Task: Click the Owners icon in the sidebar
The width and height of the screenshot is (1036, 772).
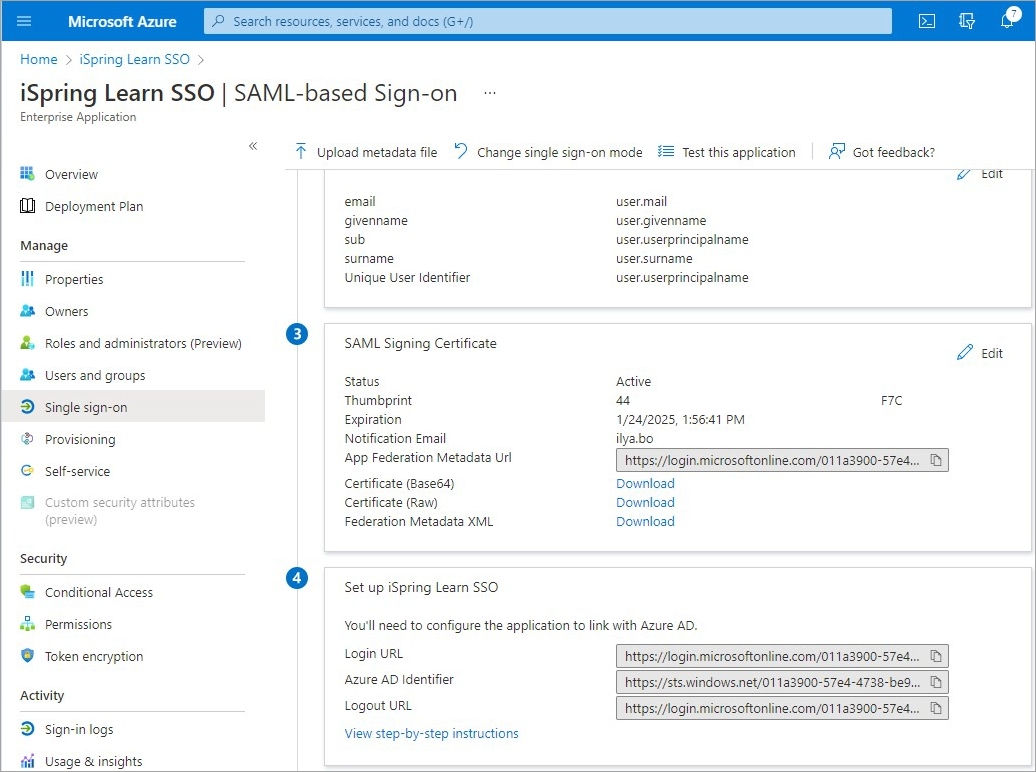Action: click(27, 311)
